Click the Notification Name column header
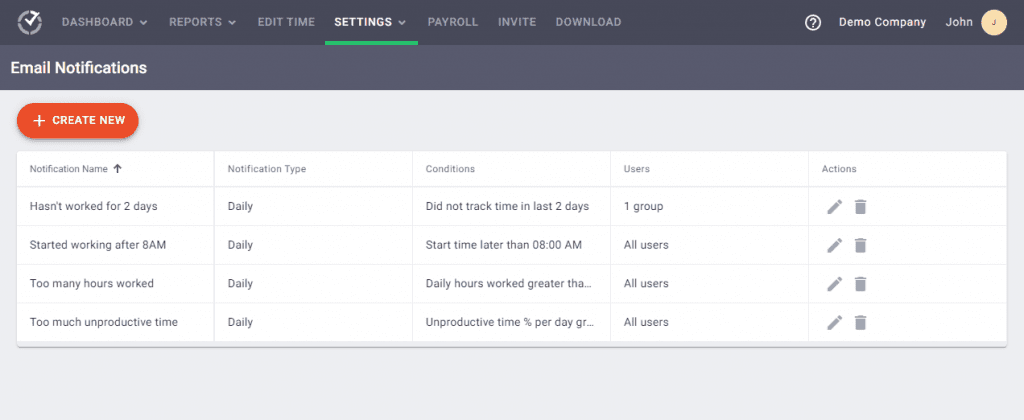1024x420 pixels. (69, 169)
